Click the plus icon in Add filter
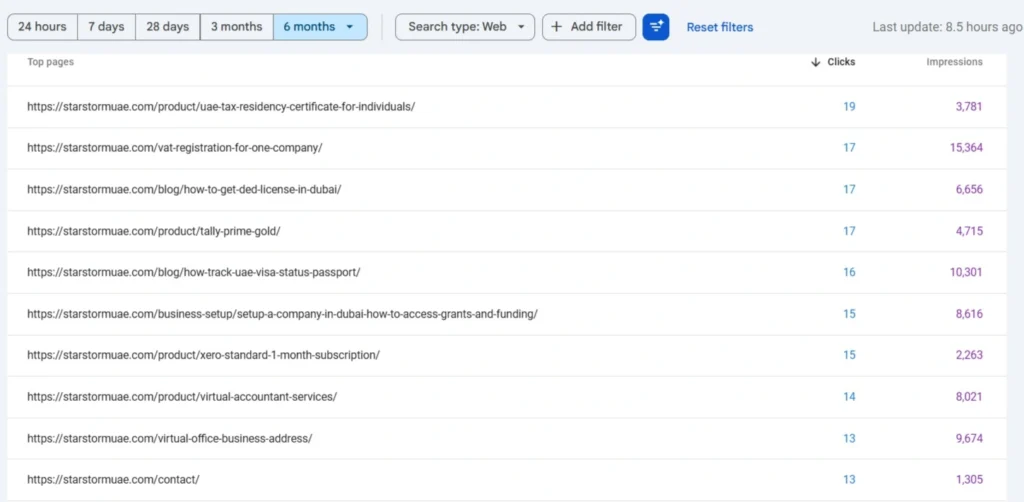Viewport: 1024px width, 502px height. (x=557, y=27)
